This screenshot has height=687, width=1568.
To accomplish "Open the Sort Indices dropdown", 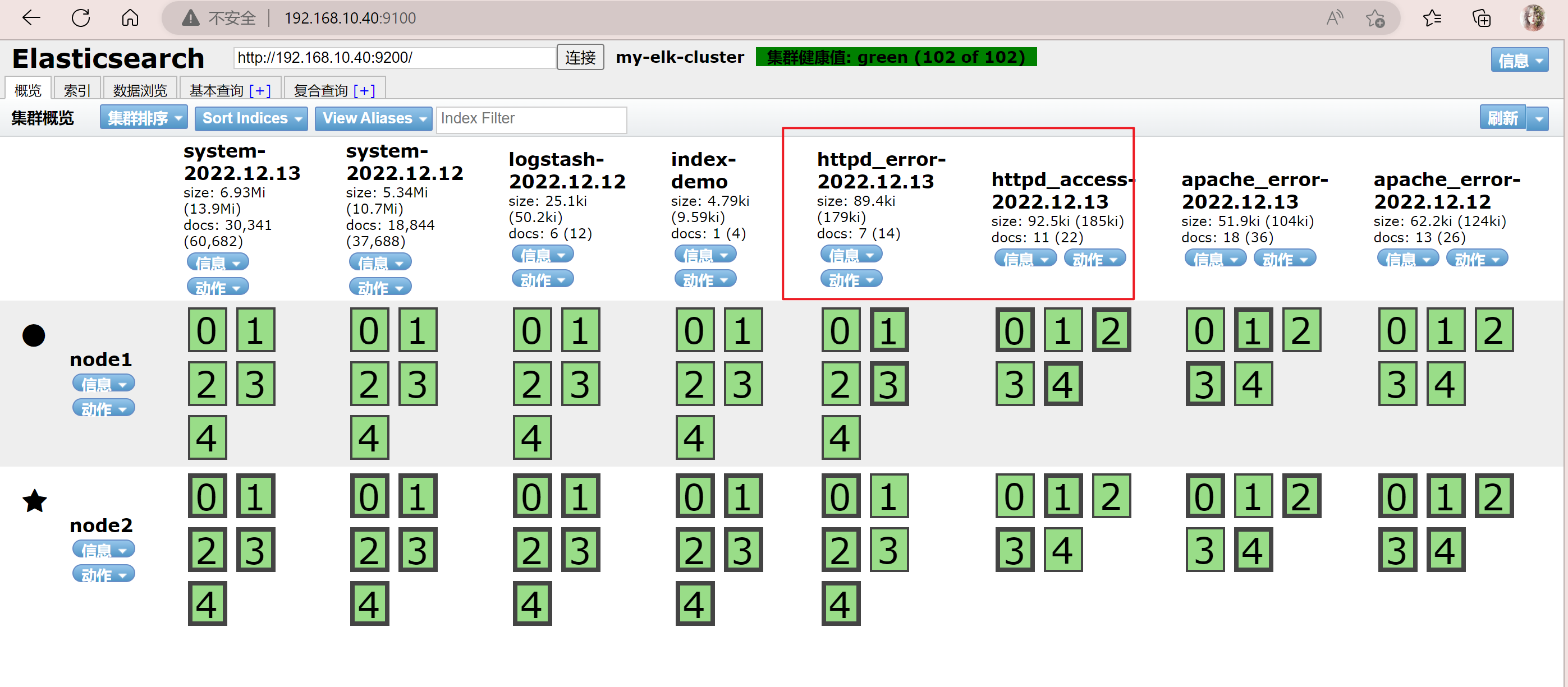I will pyautogui.click(x=251, y=118).
